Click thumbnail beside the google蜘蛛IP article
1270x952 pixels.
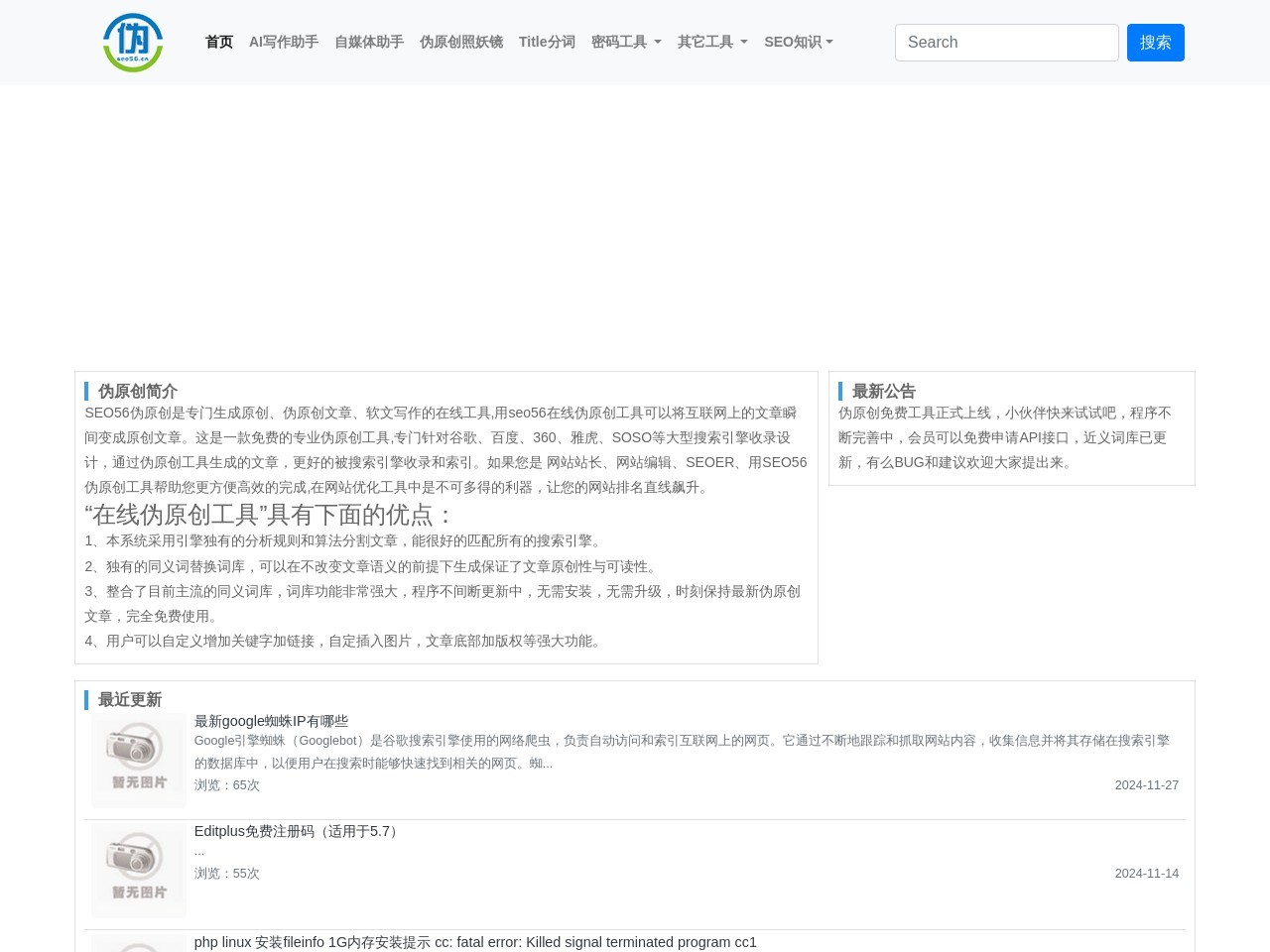coord(139,760)
